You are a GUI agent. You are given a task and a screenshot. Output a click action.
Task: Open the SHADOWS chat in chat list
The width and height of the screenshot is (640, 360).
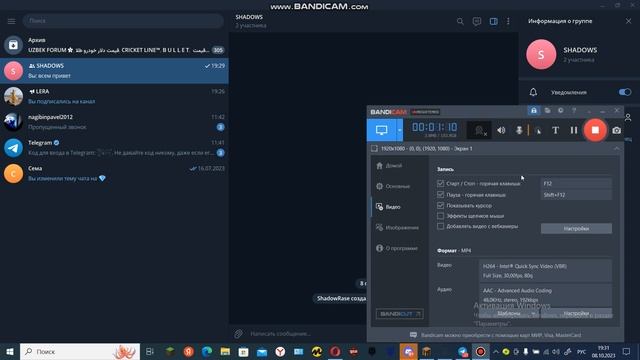pyautogui.click(x=114, y=71)
